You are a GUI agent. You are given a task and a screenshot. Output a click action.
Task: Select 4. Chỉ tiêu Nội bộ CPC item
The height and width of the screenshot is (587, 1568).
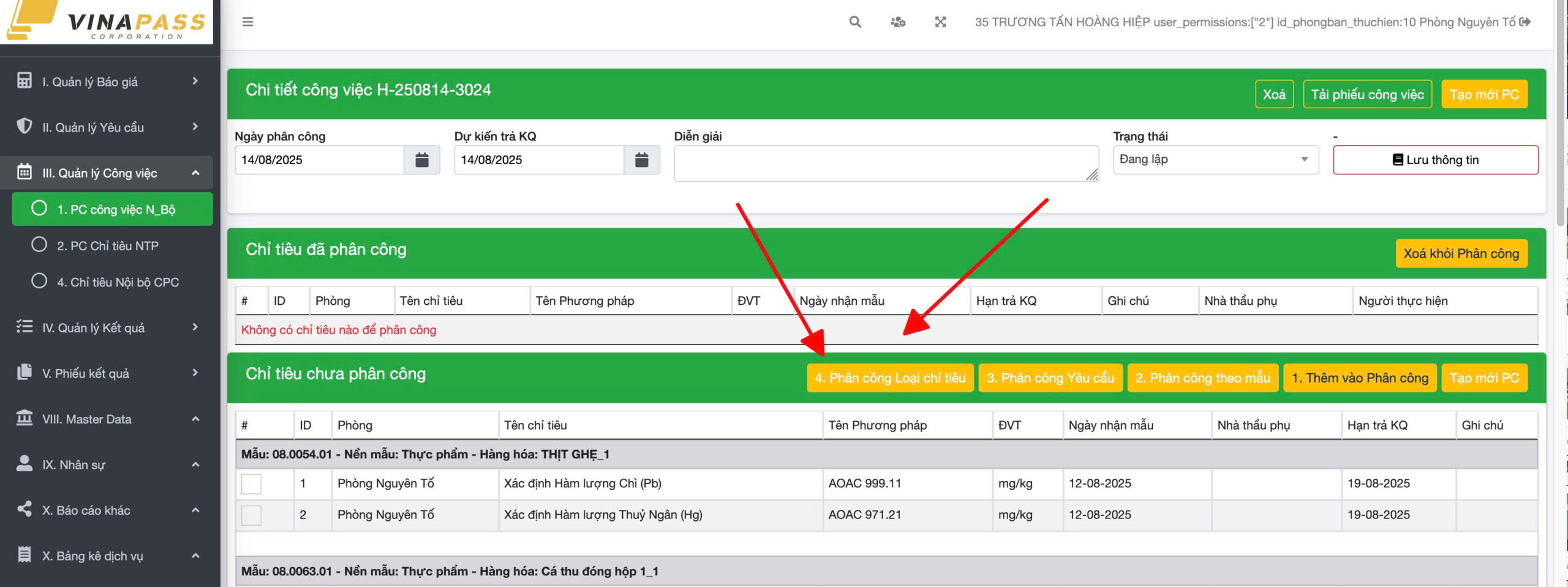click(x=117, y=282)
